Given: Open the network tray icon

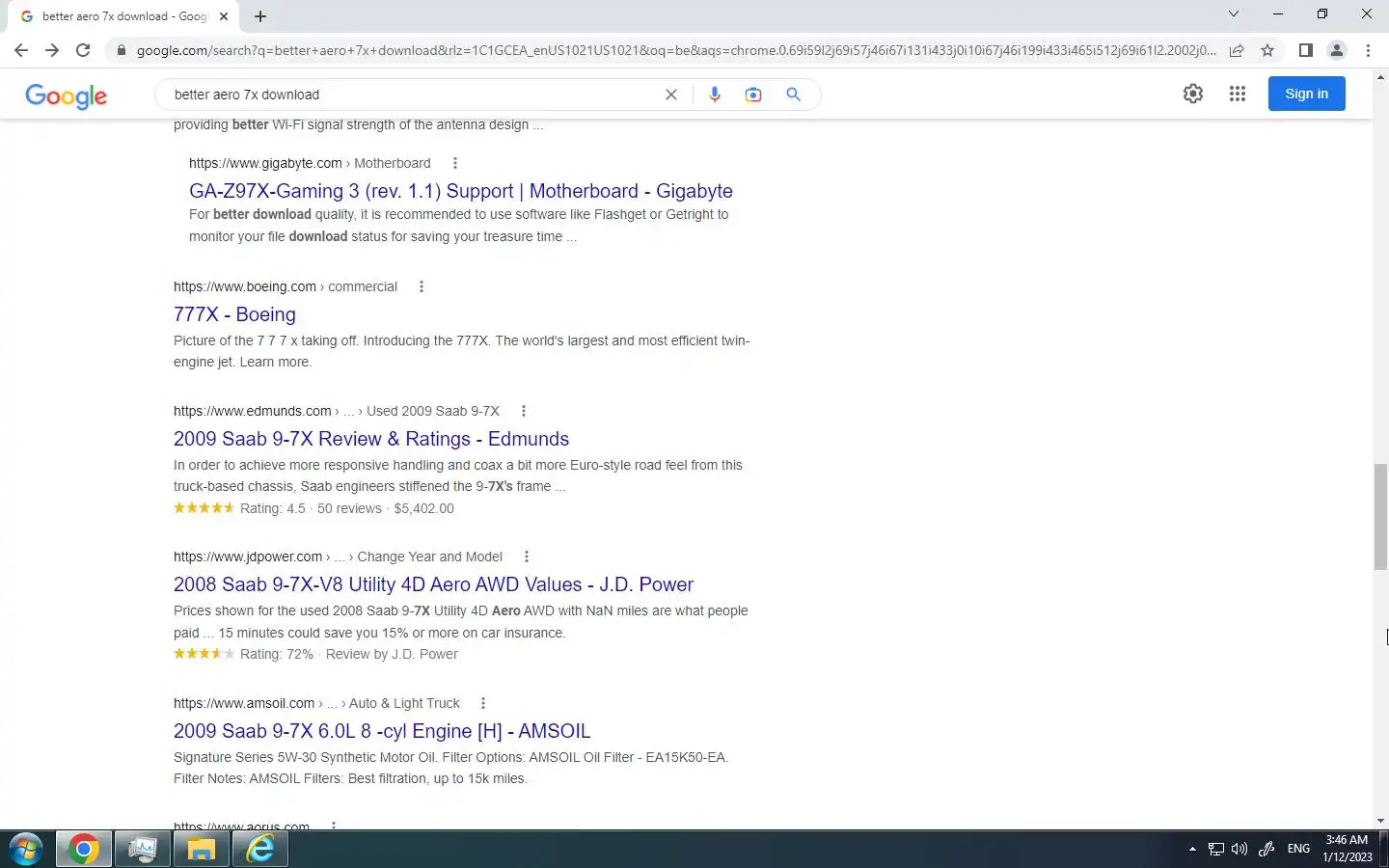Looking at the screenshot, I should [1216, 850].
